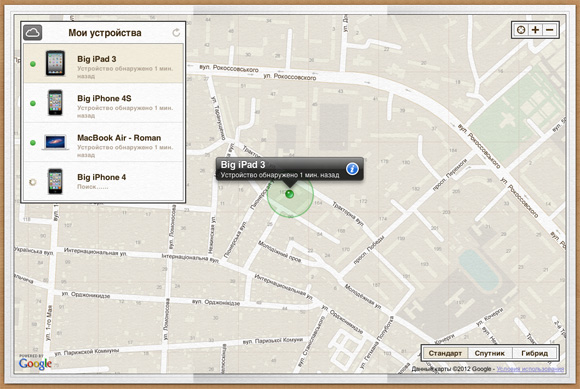This screenshot has height=389, width=580.
Task: Switch map to Стандарт view
Action: click(445, 353)
